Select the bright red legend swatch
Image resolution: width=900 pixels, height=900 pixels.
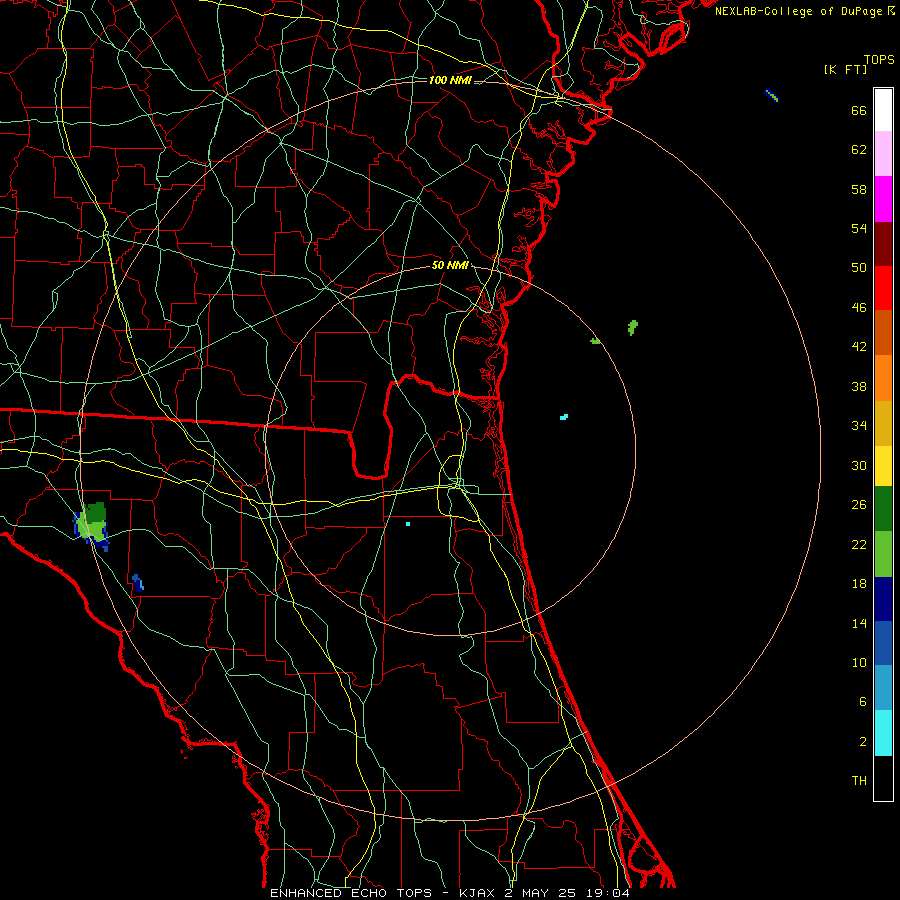click(x=883, y=288)
